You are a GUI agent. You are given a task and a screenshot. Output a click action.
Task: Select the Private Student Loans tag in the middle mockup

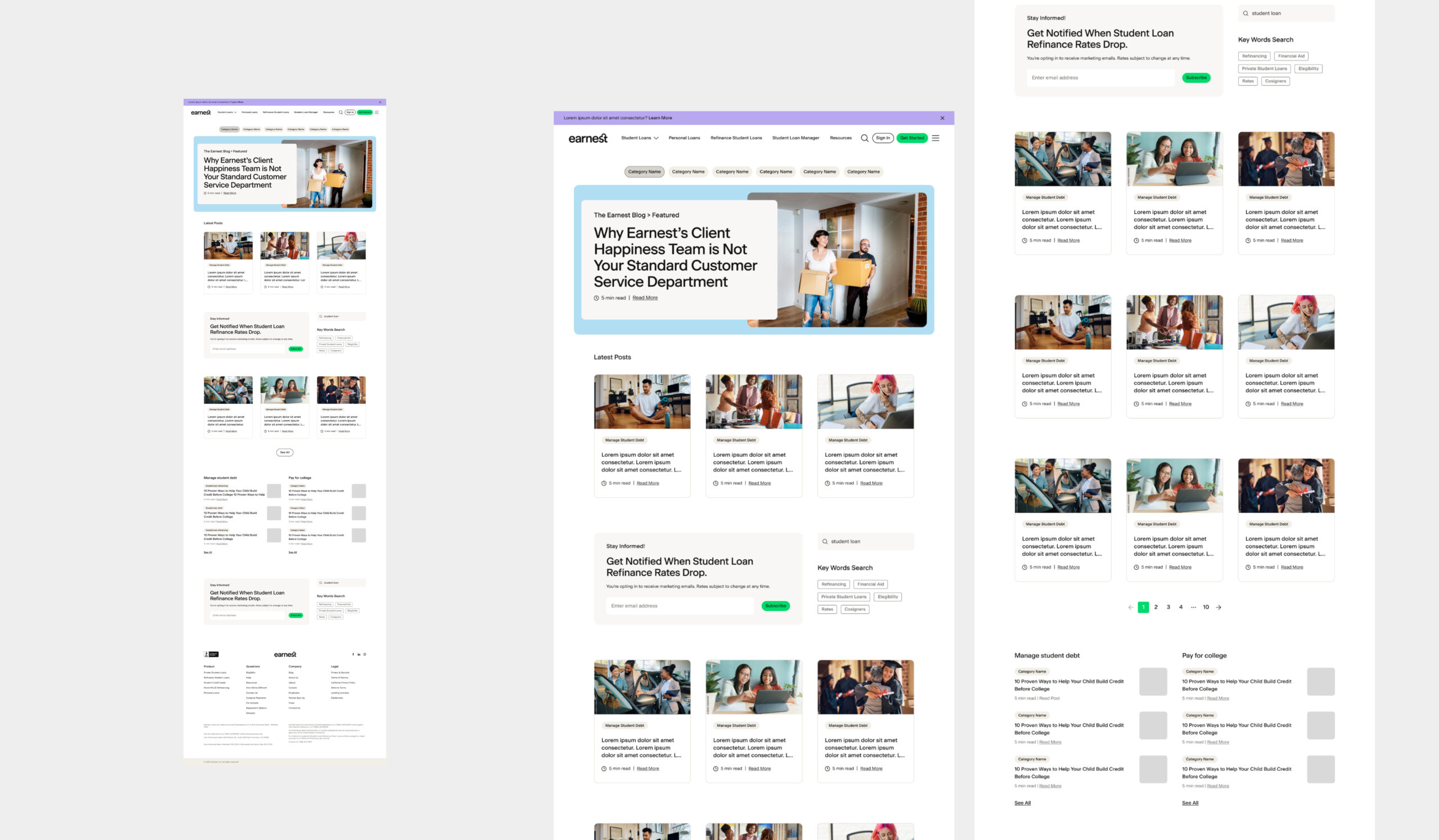click(843, 597)
